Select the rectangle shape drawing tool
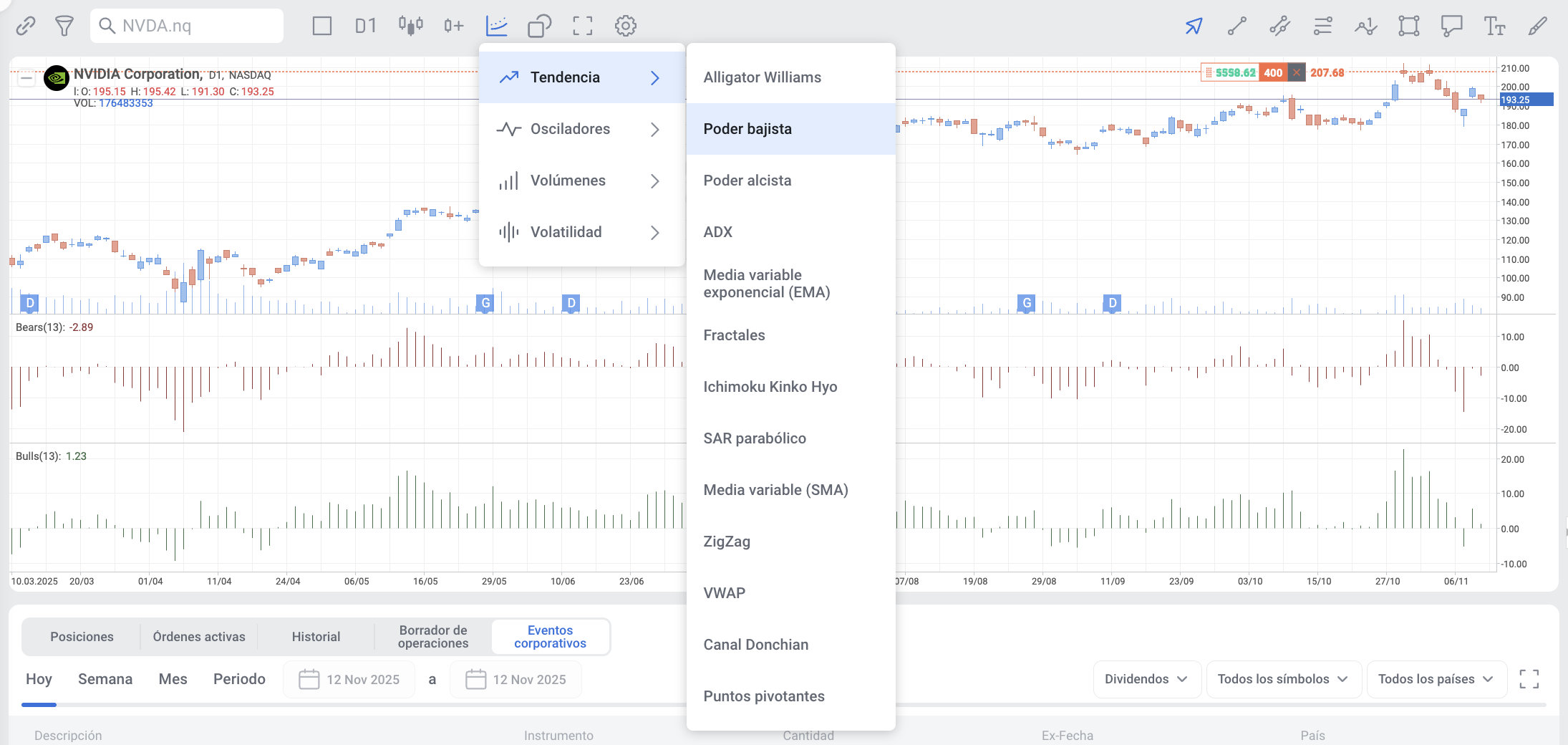This screenshot has height=745, width=1568. pyautogui.click(x=1409, y=27)
